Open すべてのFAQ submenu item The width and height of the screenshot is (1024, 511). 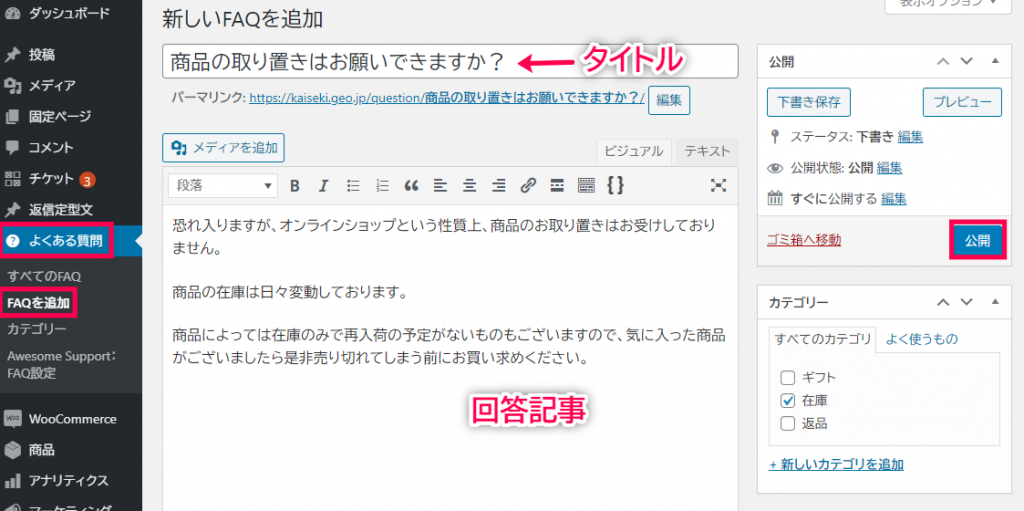pos(44,276)
